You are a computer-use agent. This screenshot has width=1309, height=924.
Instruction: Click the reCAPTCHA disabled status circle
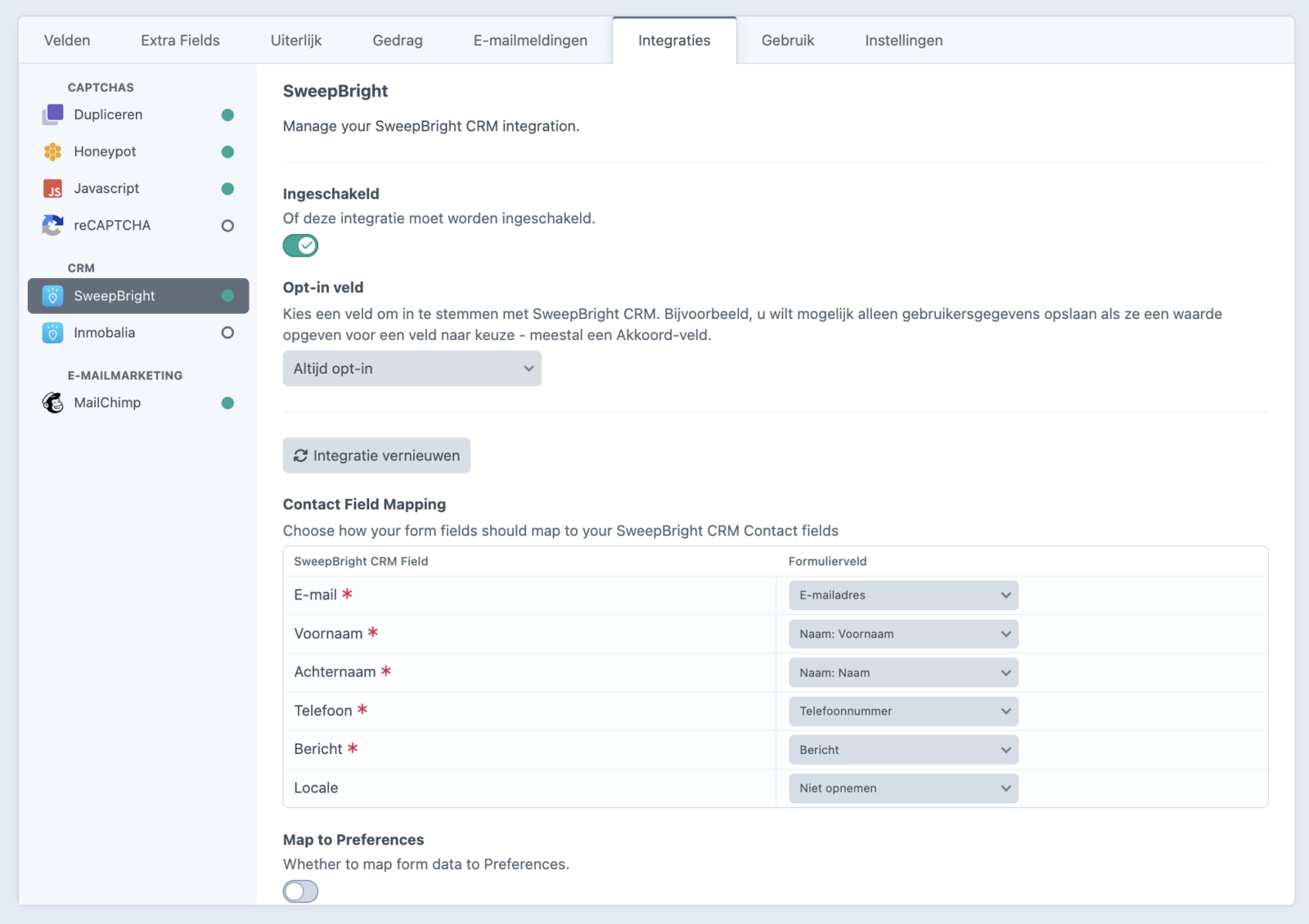227,226
